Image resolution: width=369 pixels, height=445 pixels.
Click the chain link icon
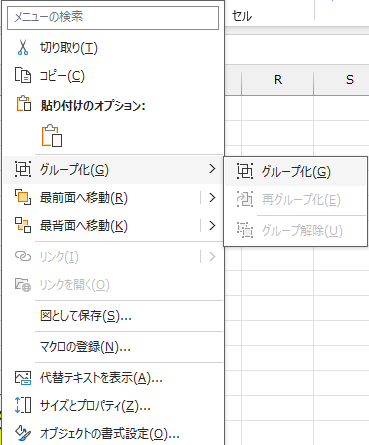click(x=23, y=256)
